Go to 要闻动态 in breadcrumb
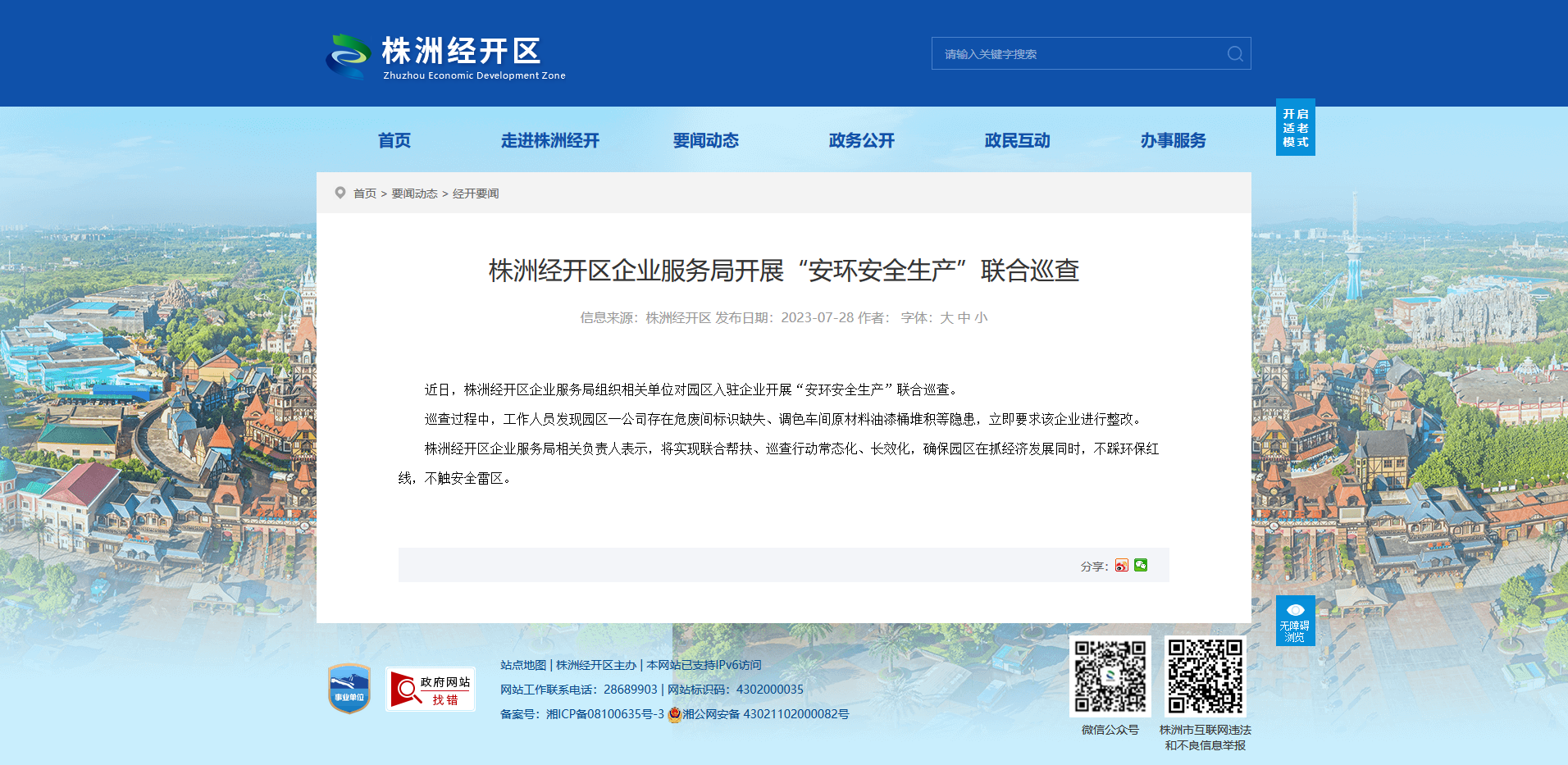Viewport: 1568px width, 765px height. tap(414, 194)
